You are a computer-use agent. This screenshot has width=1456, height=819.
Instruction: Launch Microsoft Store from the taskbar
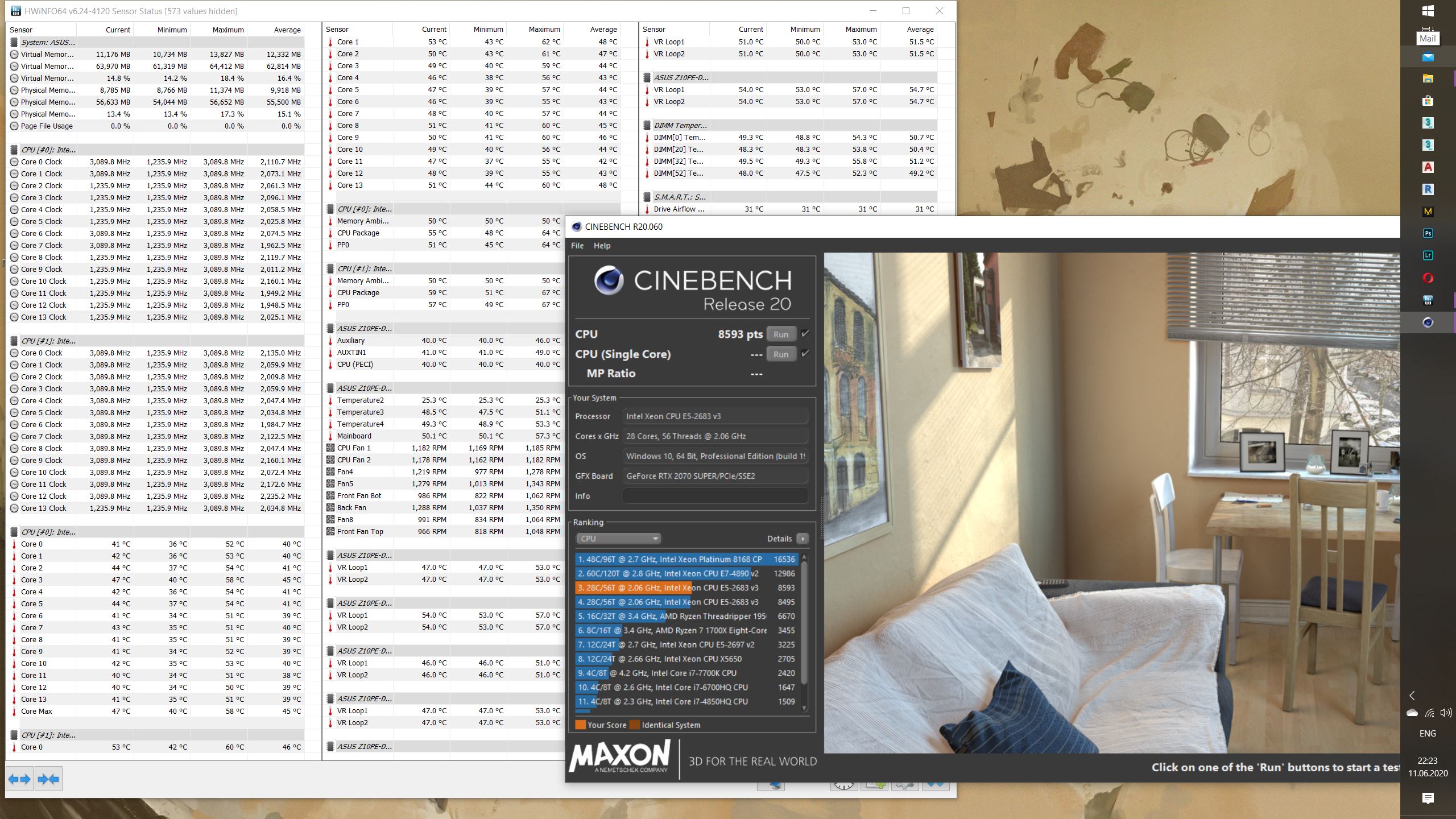click(1428, 101)
